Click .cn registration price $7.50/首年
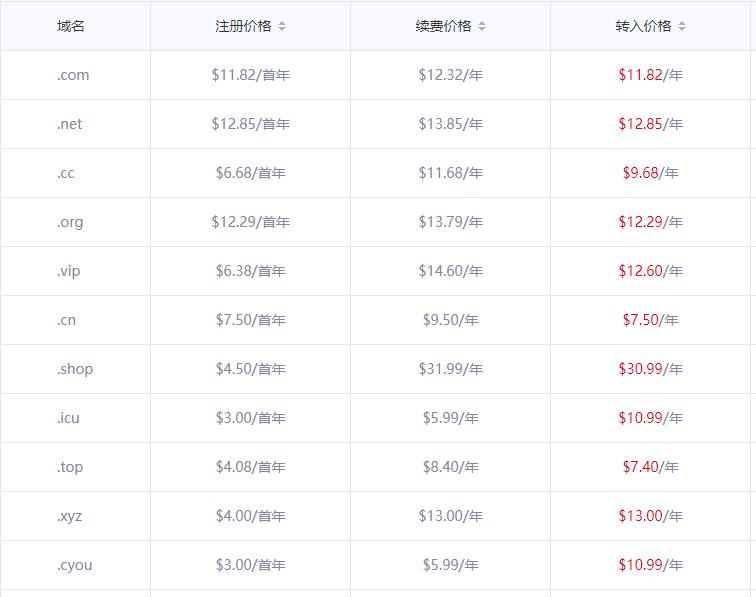756x597 pixels. tap(251, 320)
